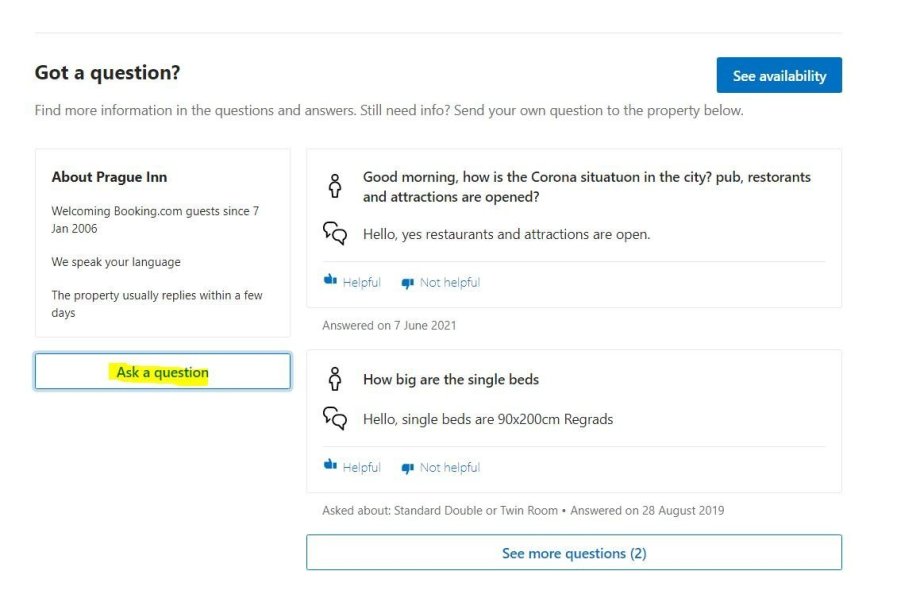Click thumbs-up icon under single beds answer
This screenshot has width=920, height=598.
click(330, 466)
